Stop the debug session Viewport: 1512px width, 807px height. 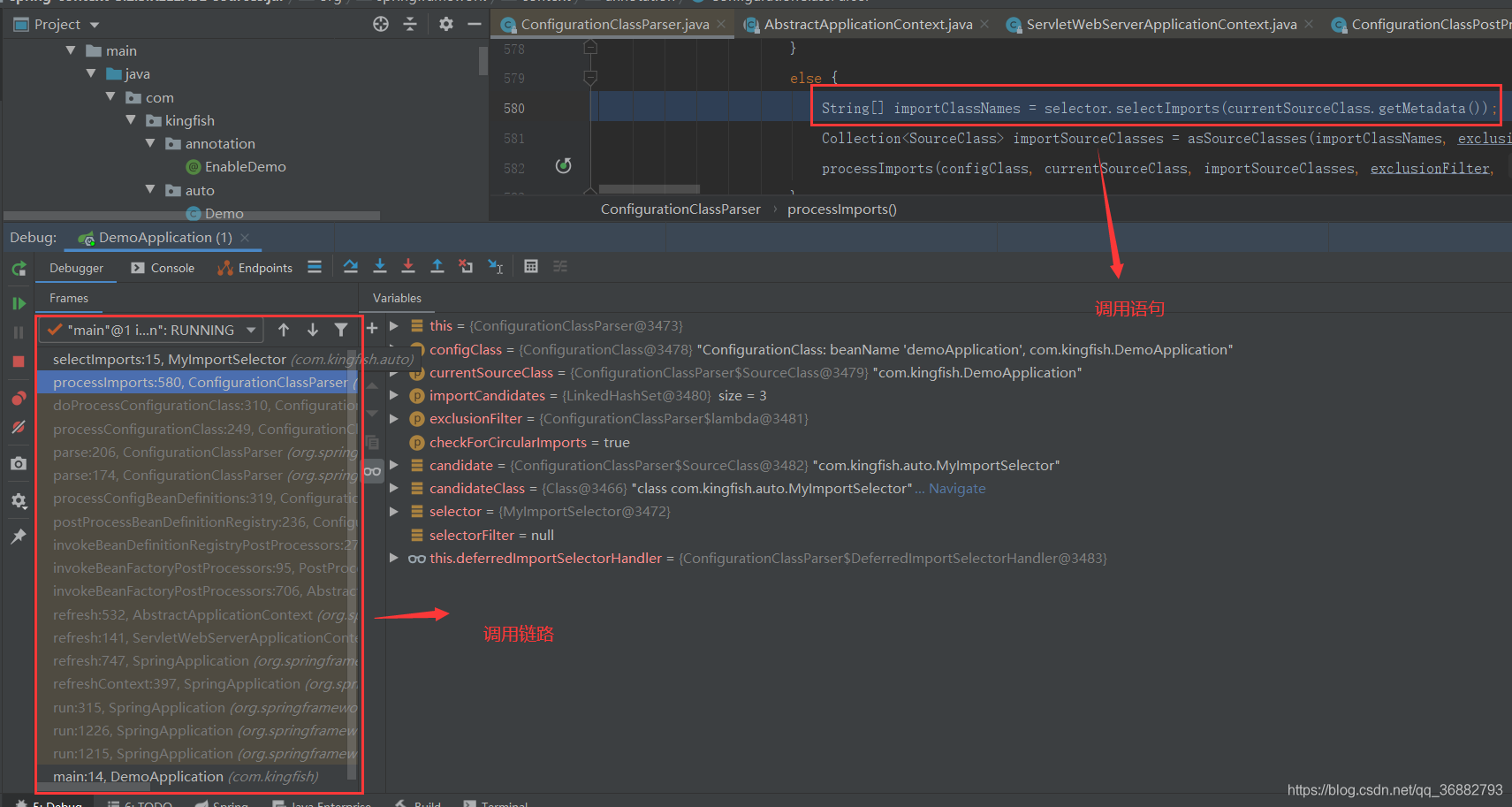(x=19, y=362)
